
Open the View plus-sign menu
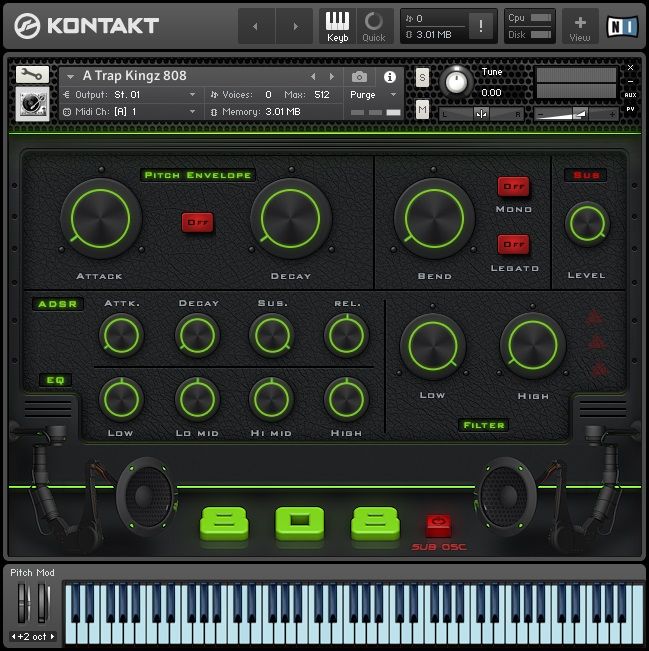click(580, 25)
